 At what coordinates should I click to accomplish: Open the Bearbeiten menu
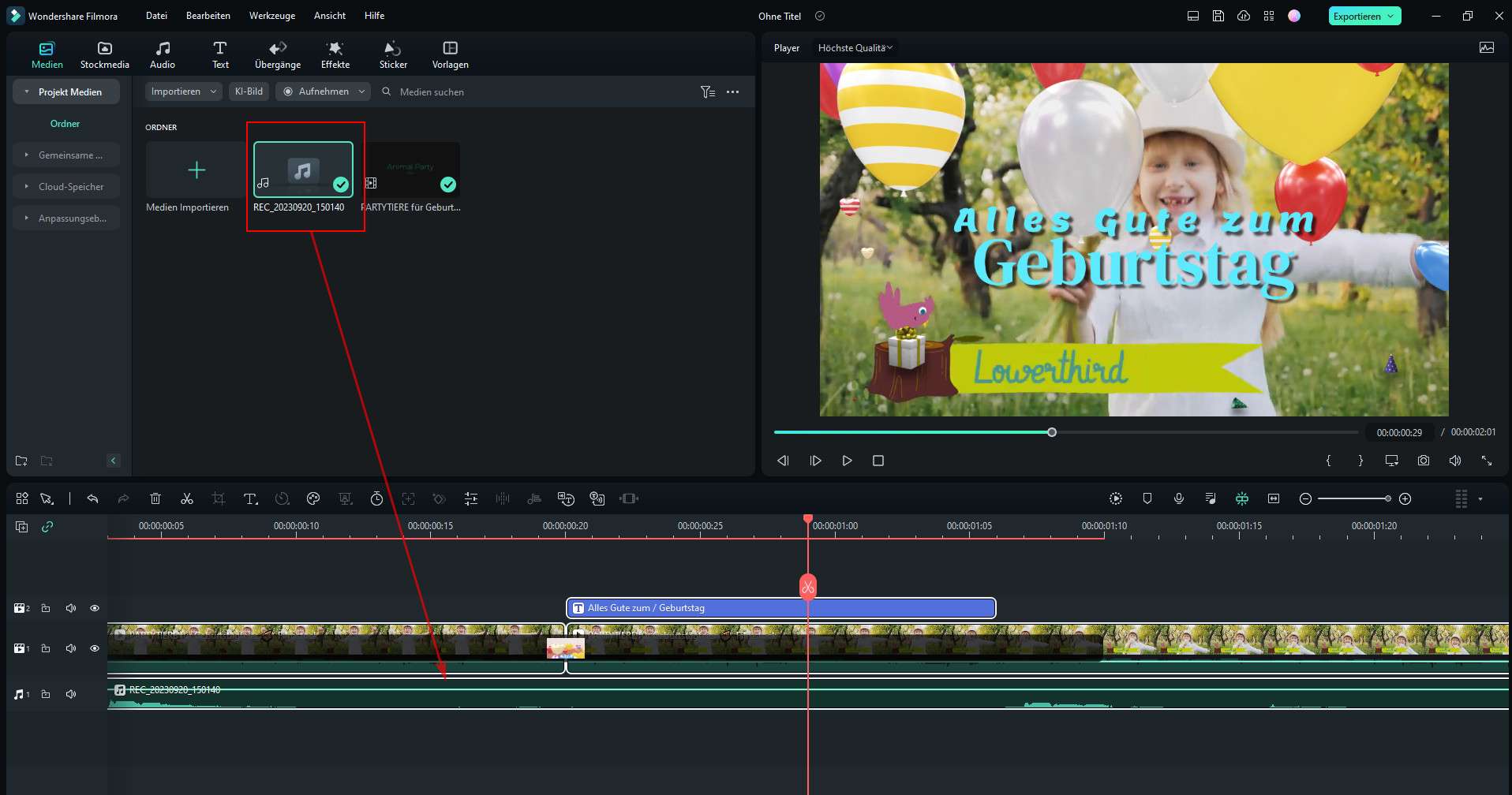pyautogui.click(x=208, y=16)
